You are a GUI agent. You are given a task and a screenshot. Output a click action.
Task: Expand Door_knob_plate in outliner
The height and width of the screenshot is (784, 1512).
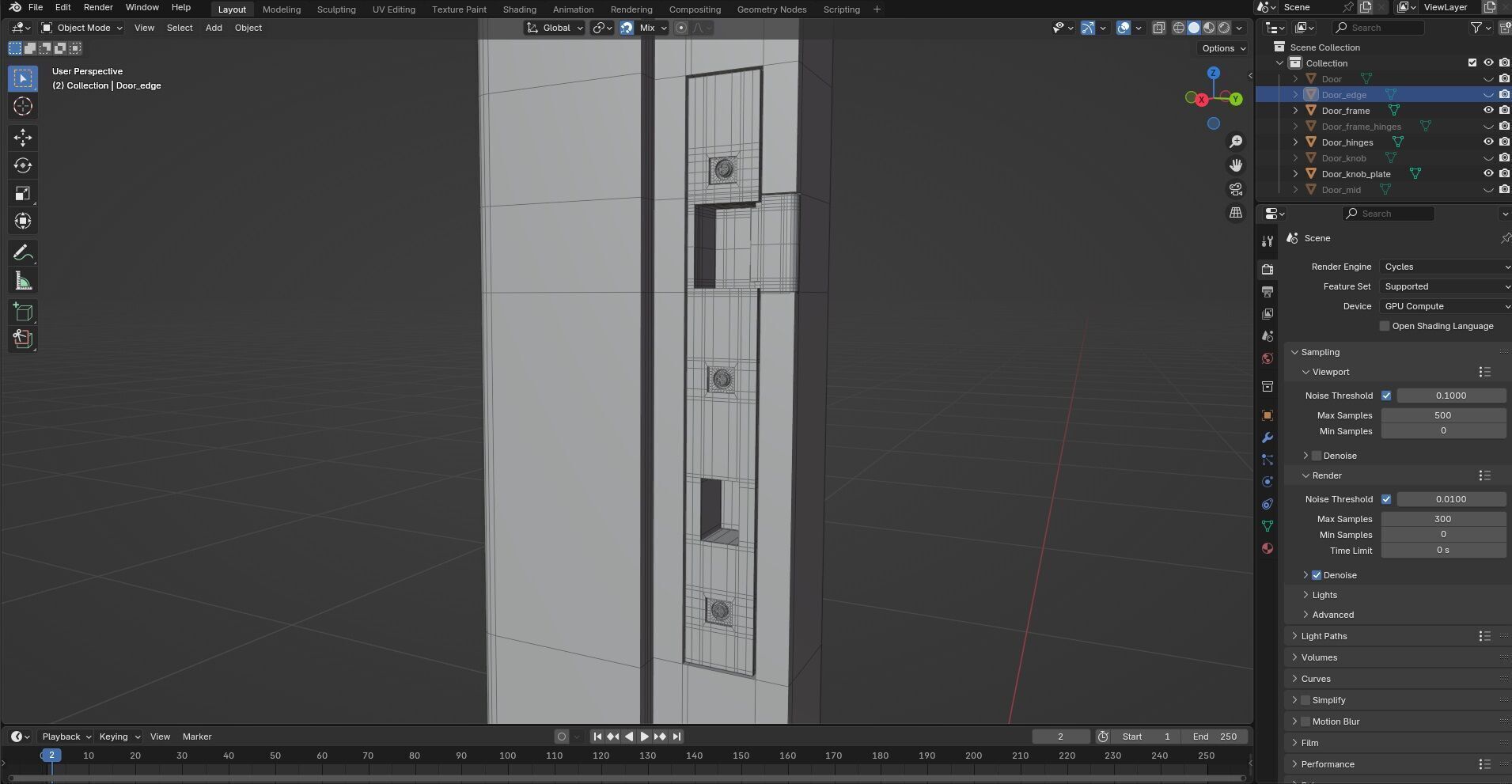click(x=1295, y=174)
